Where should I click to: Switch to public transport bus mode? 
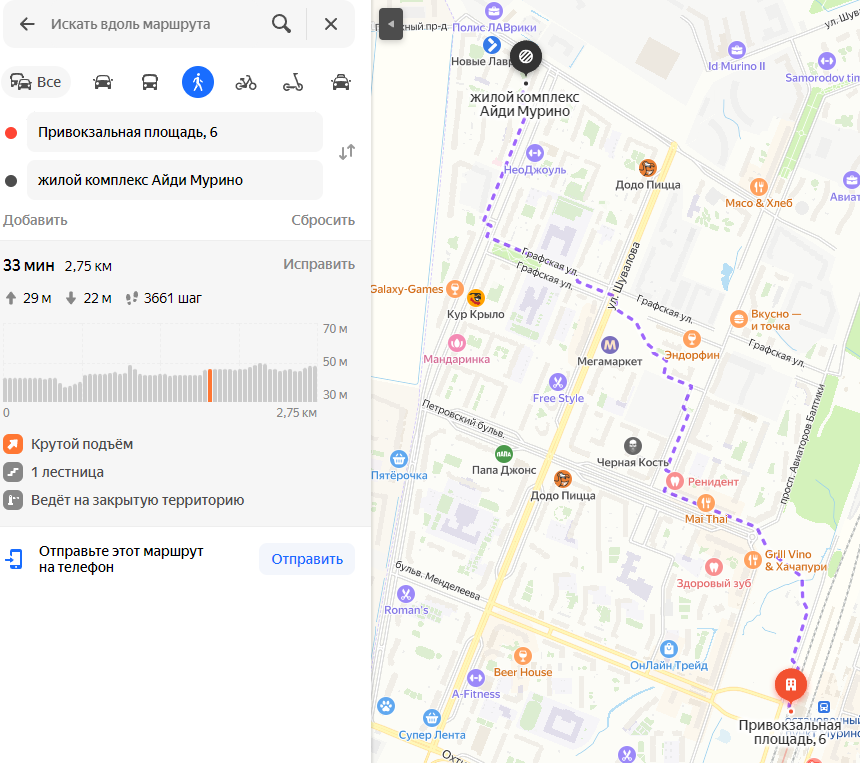click(150, 82)
